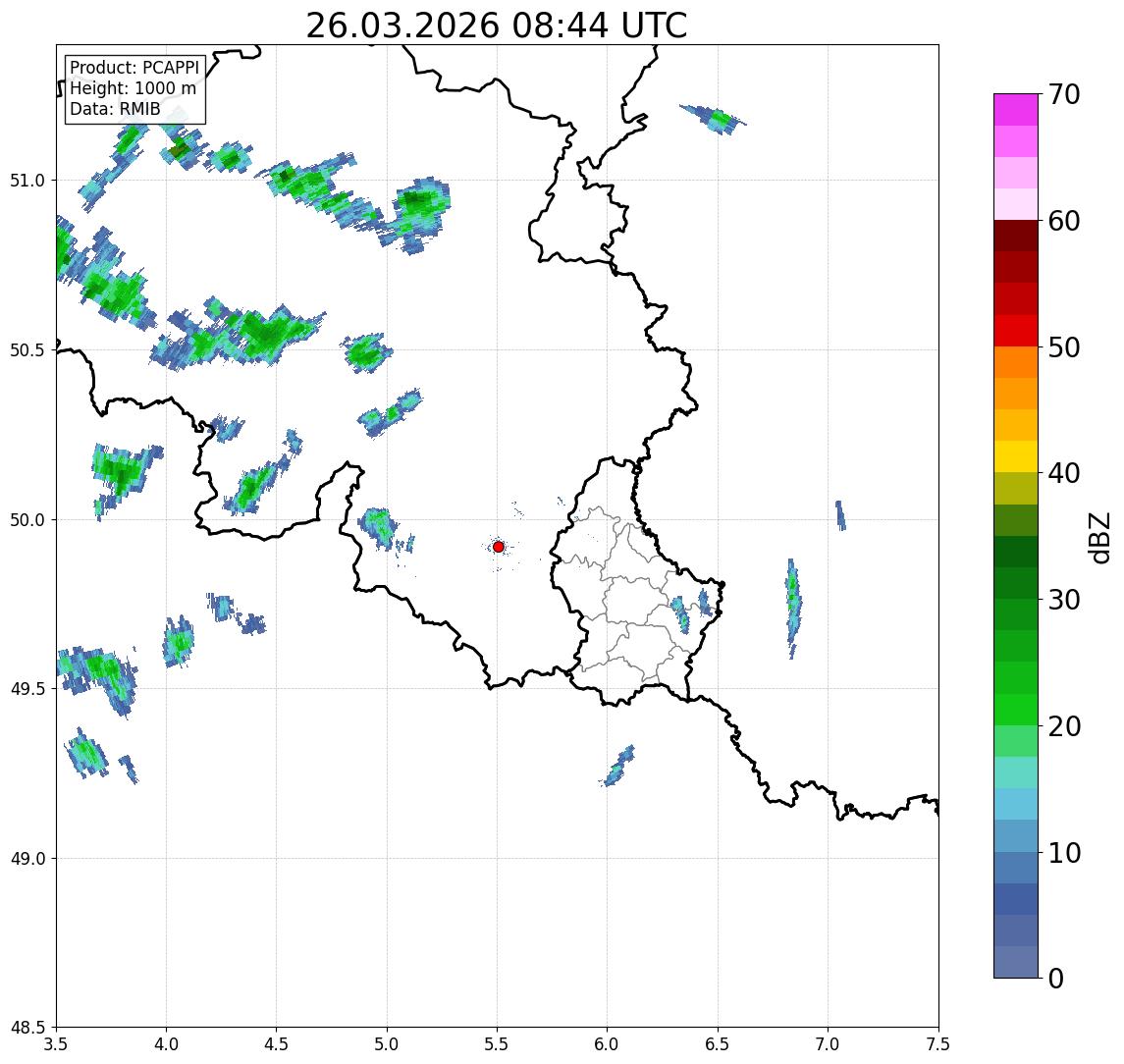Viewport: 1124px width, 1064px height.
Task: Click the colorbar tick label 40
Action: [x=1064, y=473]
